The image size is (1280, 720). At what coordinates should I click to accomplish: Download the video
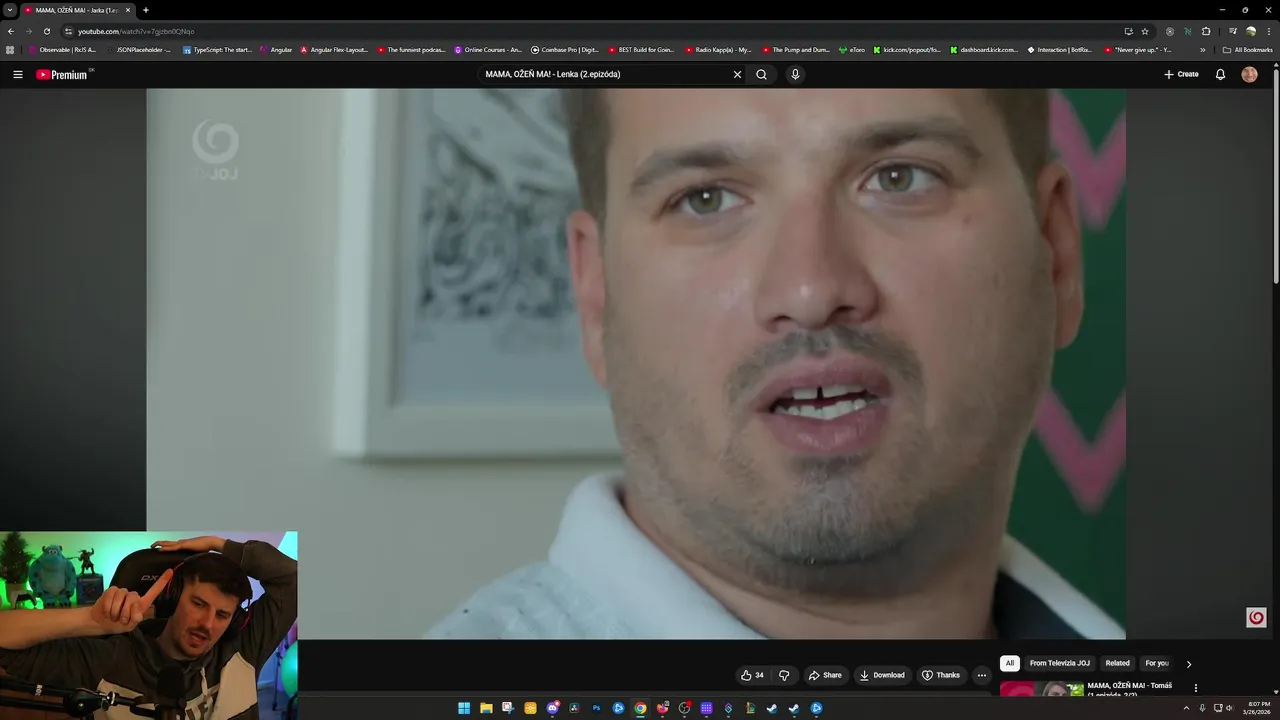coord(882,675)
